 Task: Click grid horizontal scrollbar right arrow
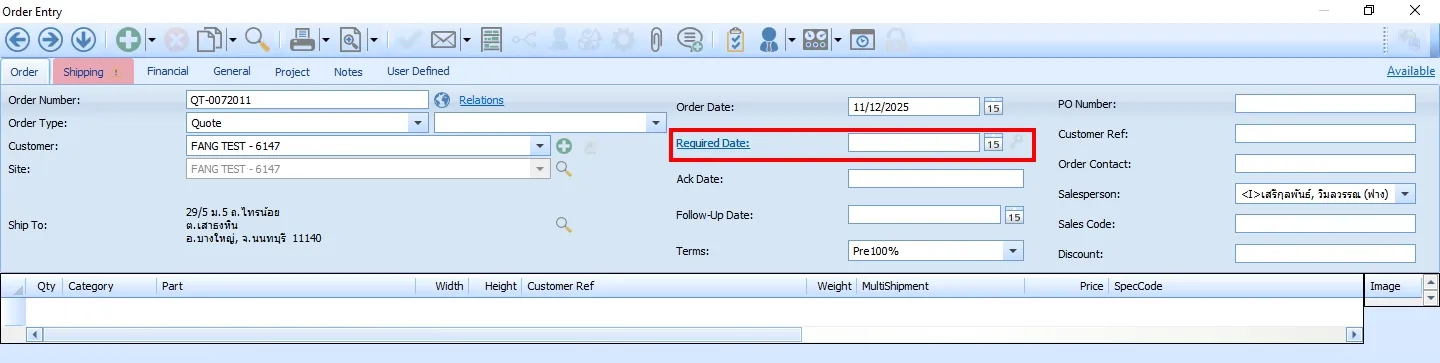[x=1354, y=334]
